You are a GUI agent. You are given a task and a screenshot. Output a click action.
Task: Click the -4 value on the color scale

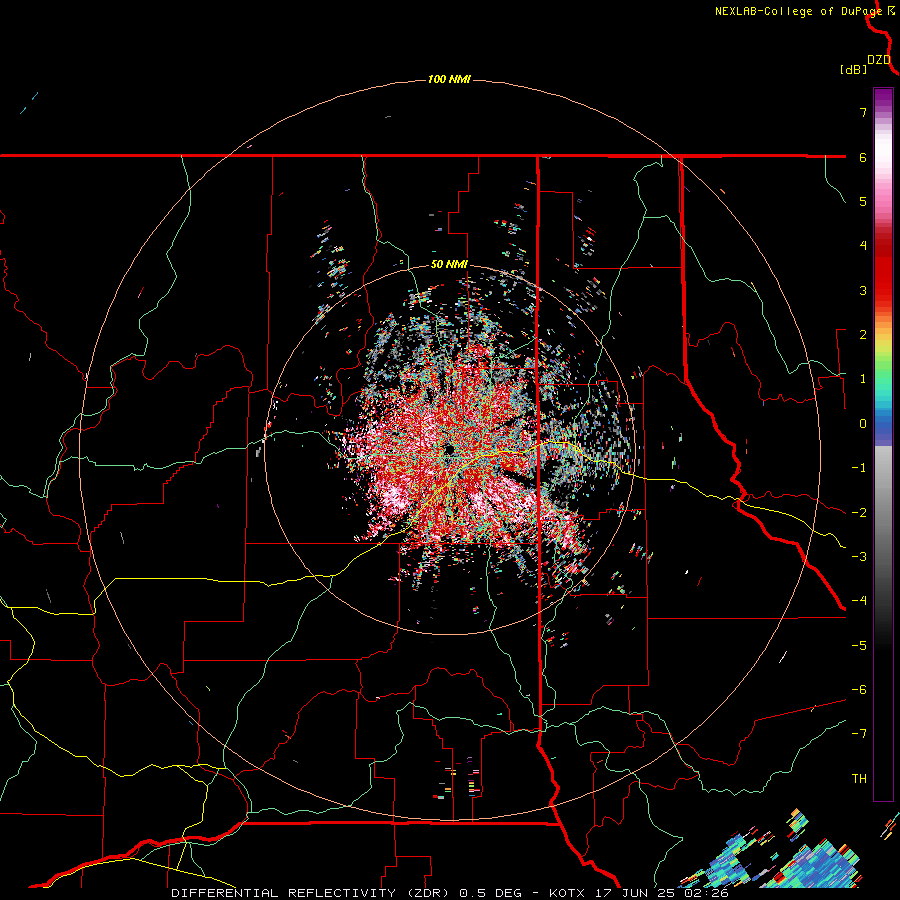coord(859,601)
